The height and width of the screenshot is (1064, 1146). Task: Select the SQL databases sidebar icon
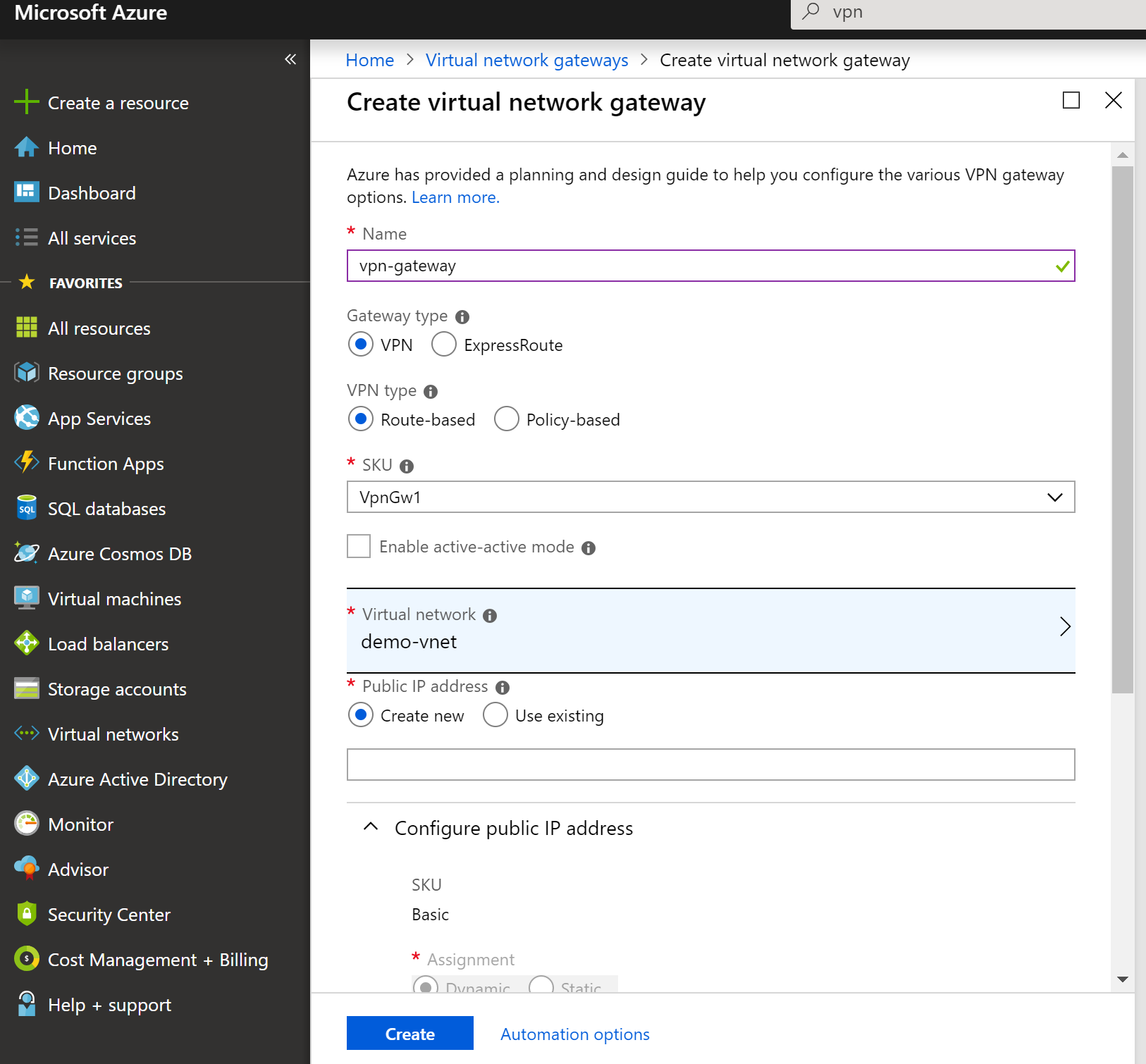tap(26, 508)
